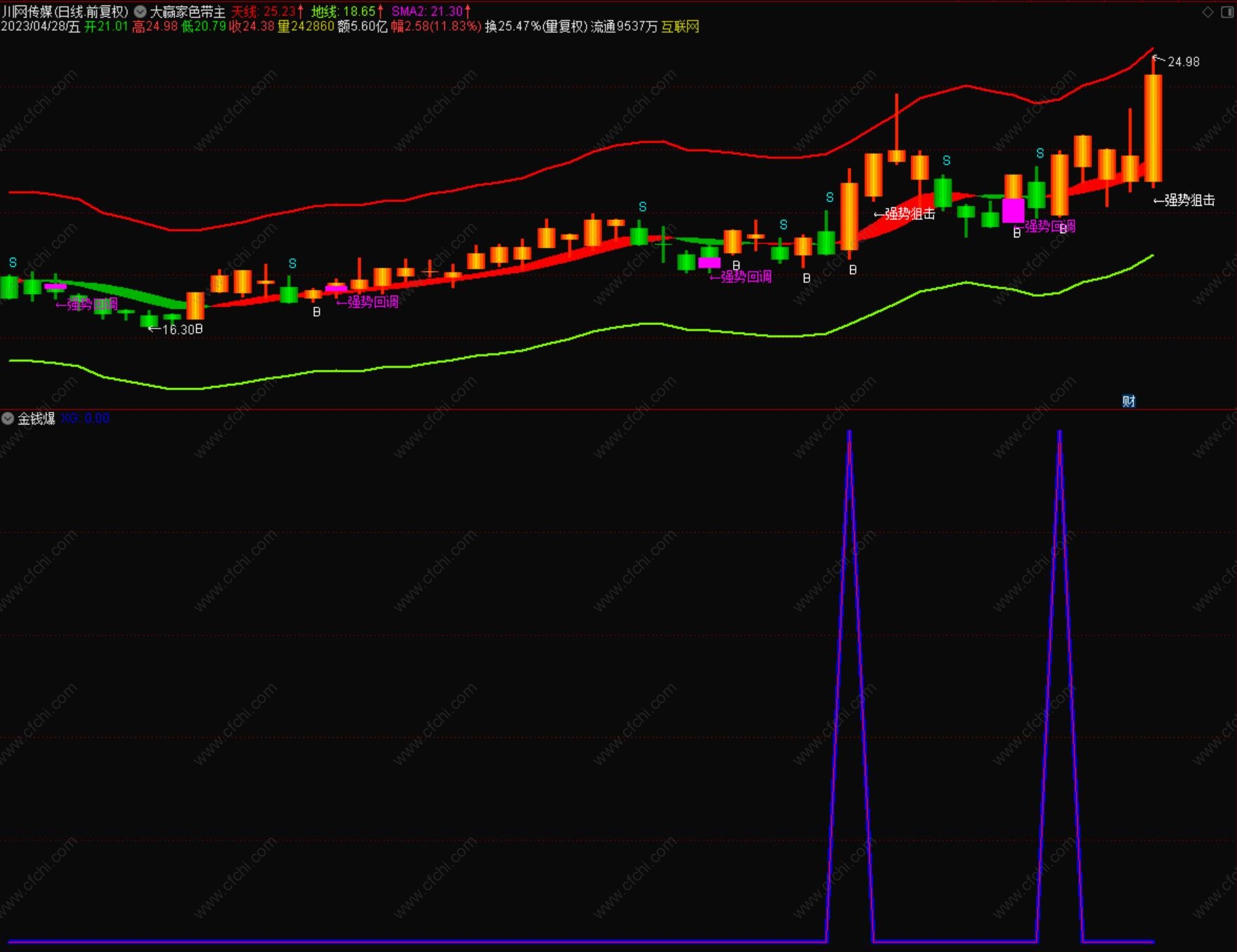
Task: Click the 大赢家色带主 indicator name
Action: pos(187,12)
